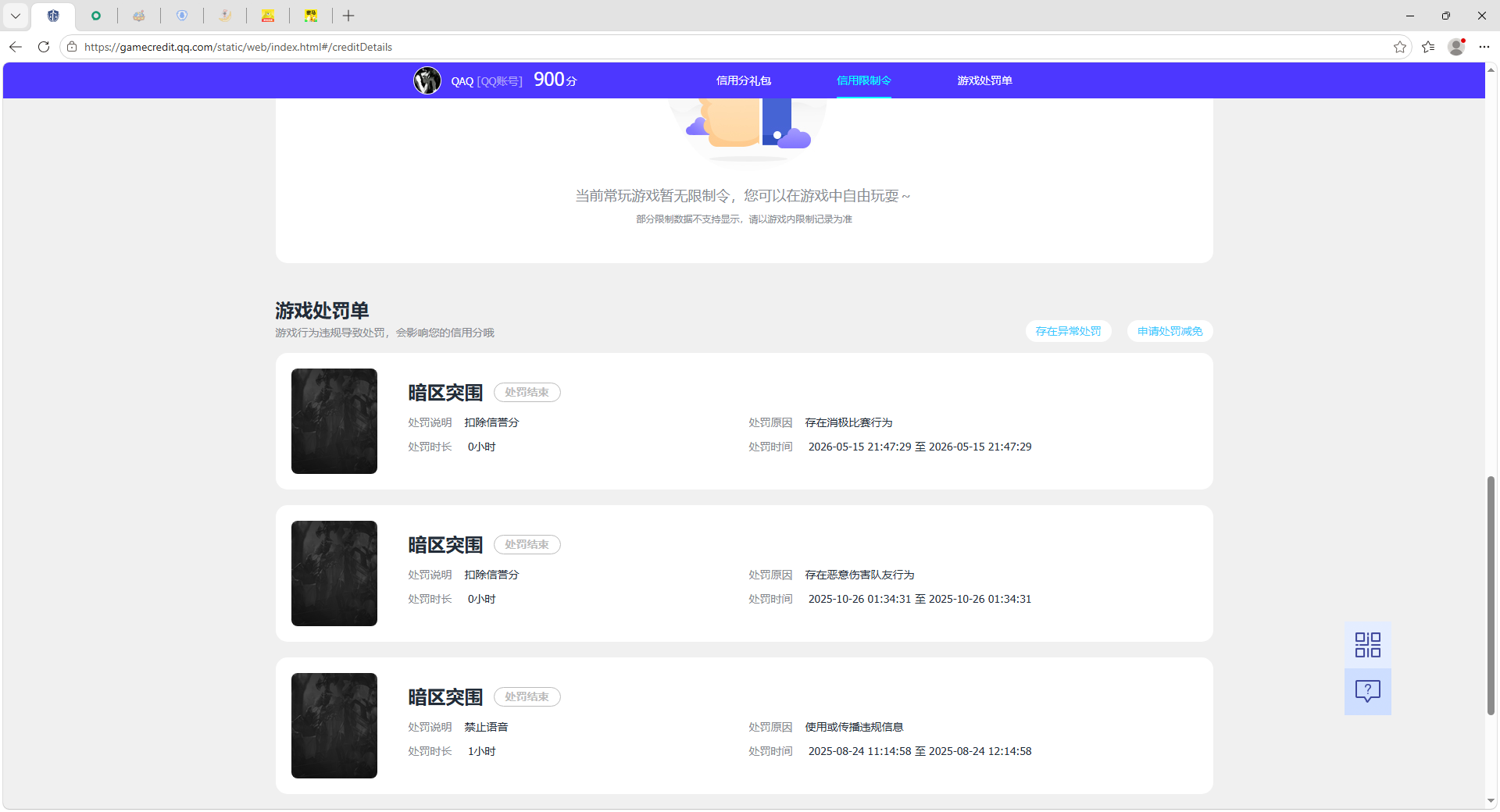
Task: Click the 禁止语音 penalty description
Action: [486, 727]
